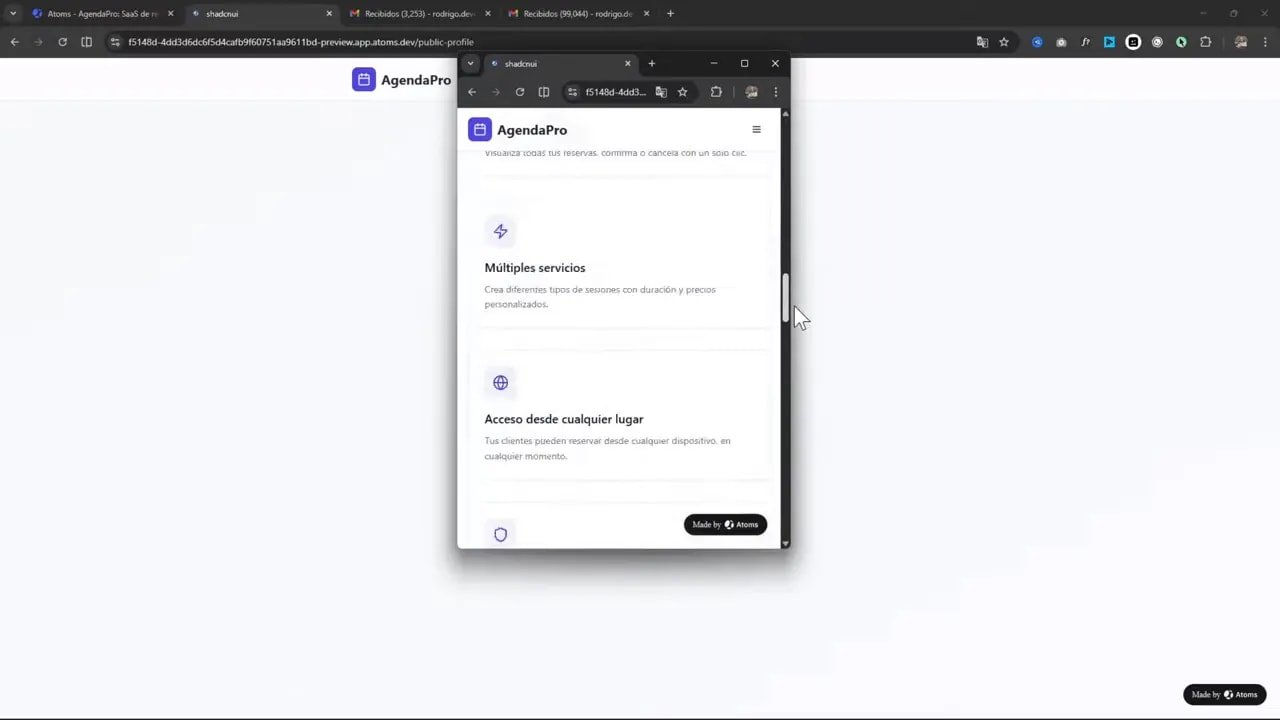The width and height of the screenshot is (1280, 720).
Task: Open extensions puzzle icon in main window
Action: [x=1205, y=42]
